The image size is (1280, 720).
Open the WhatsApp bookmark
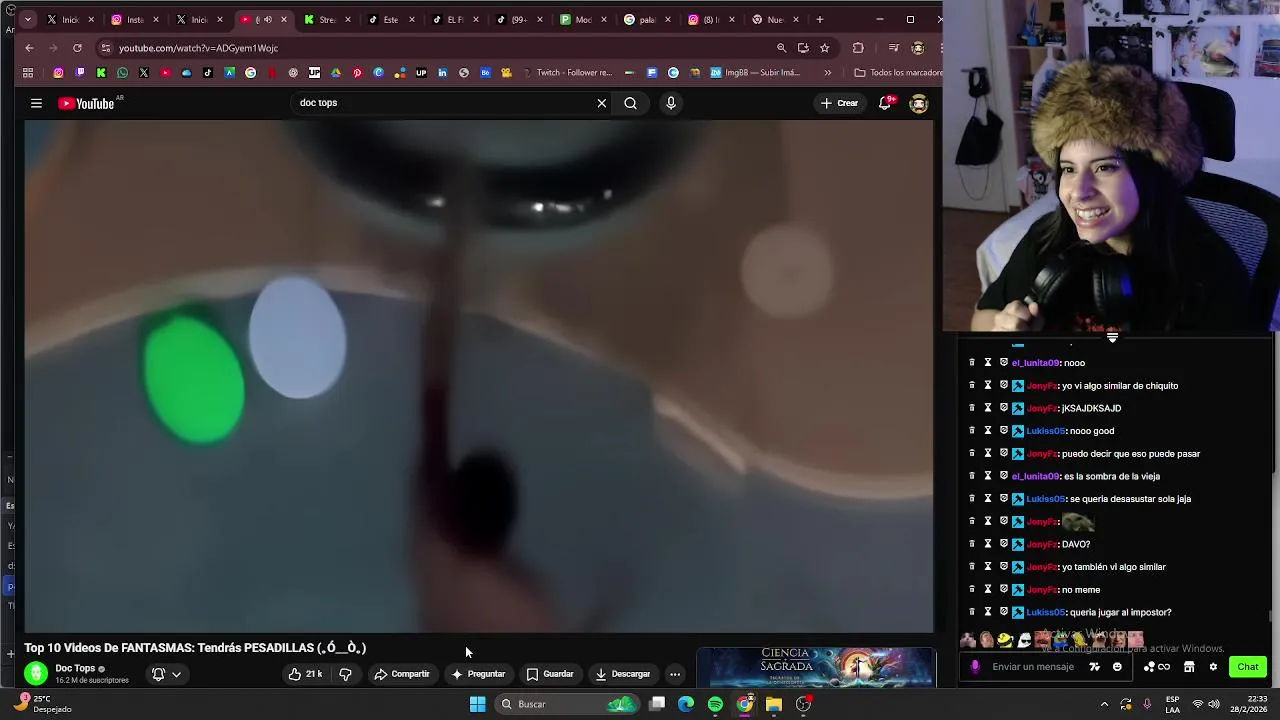click(122, 72)
